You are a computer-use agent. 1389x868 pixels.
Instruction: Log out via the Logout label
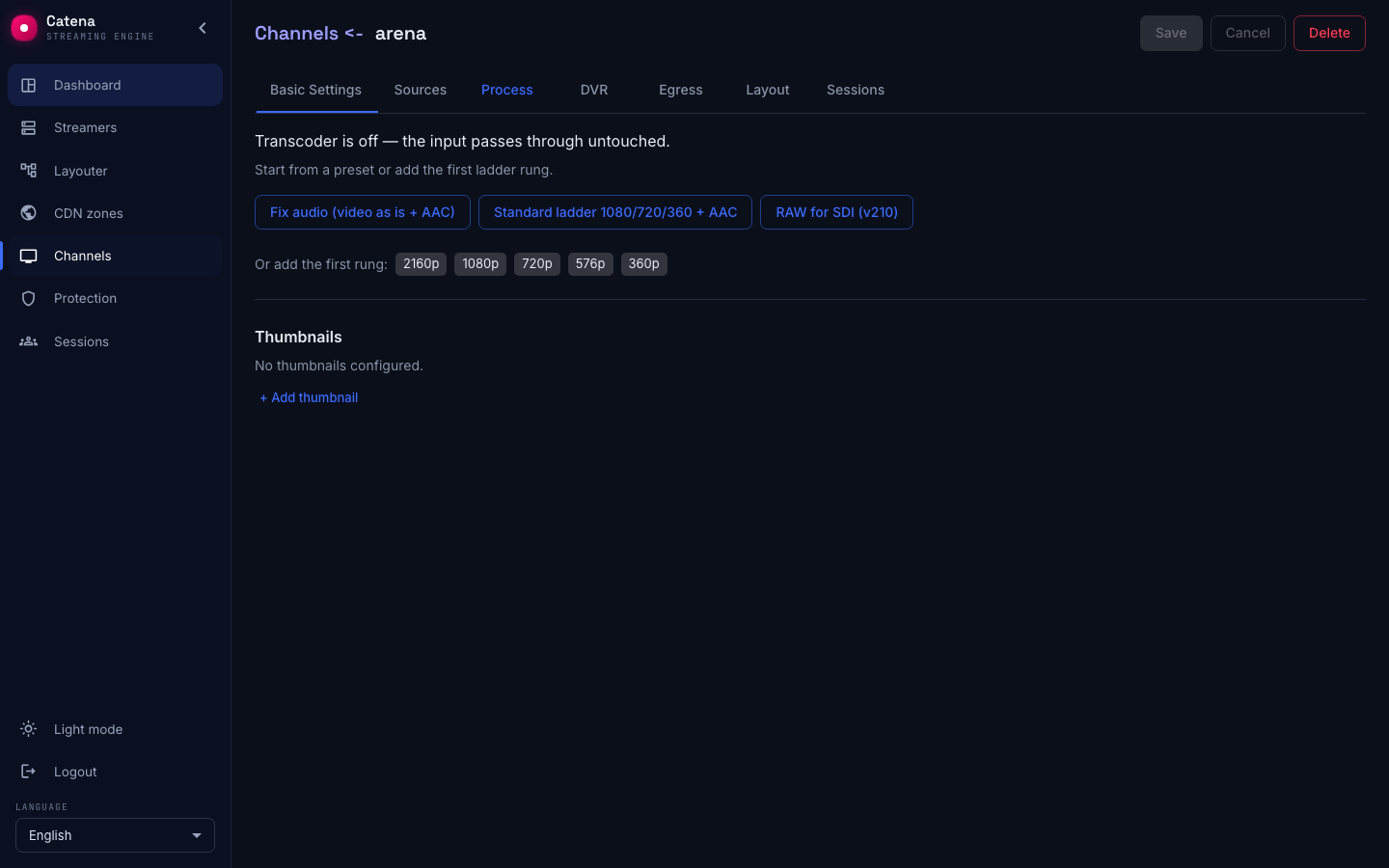75,772
